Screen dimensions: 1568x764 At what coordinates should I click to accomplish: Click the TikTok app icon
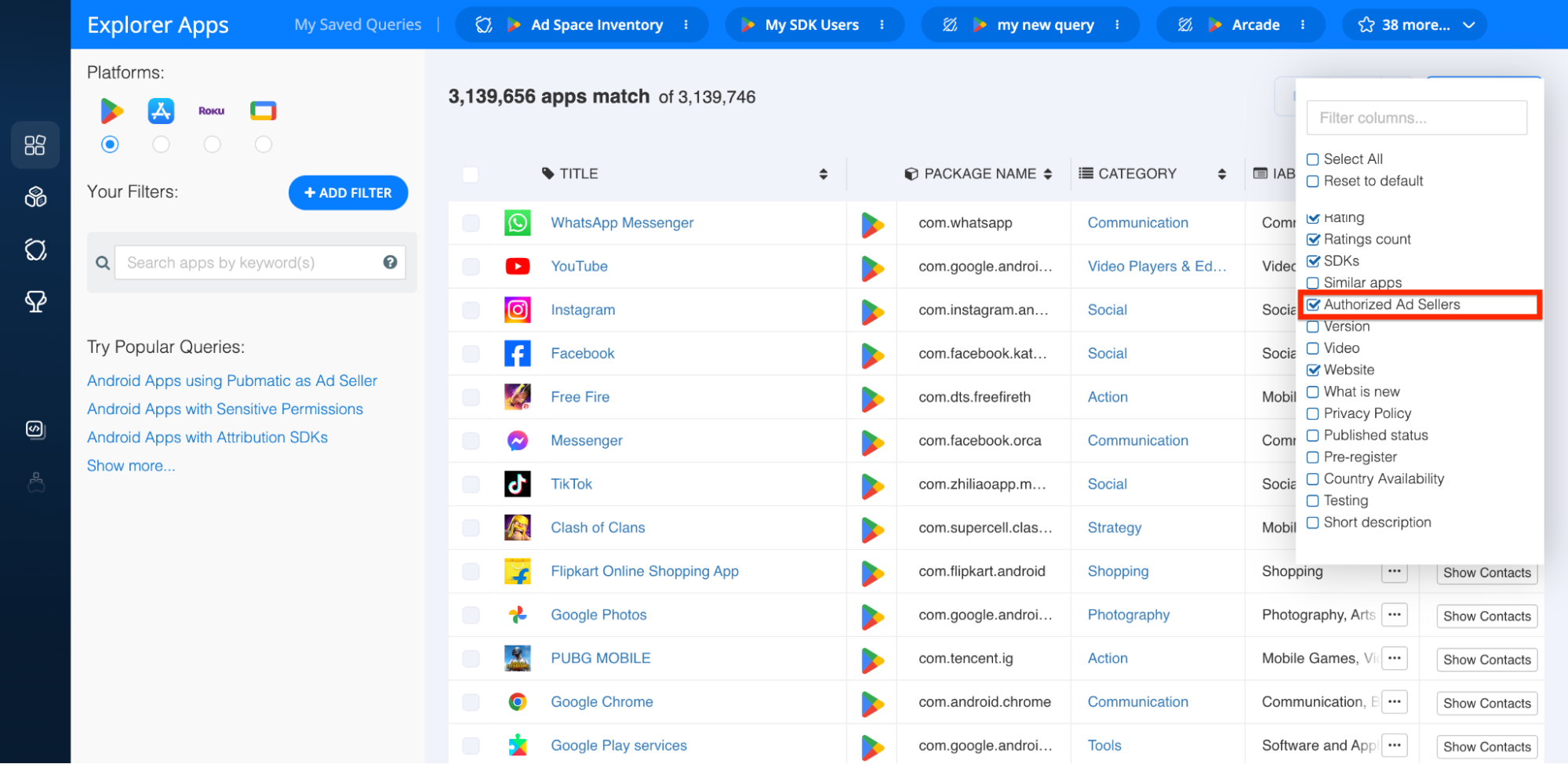click(518, 484)
